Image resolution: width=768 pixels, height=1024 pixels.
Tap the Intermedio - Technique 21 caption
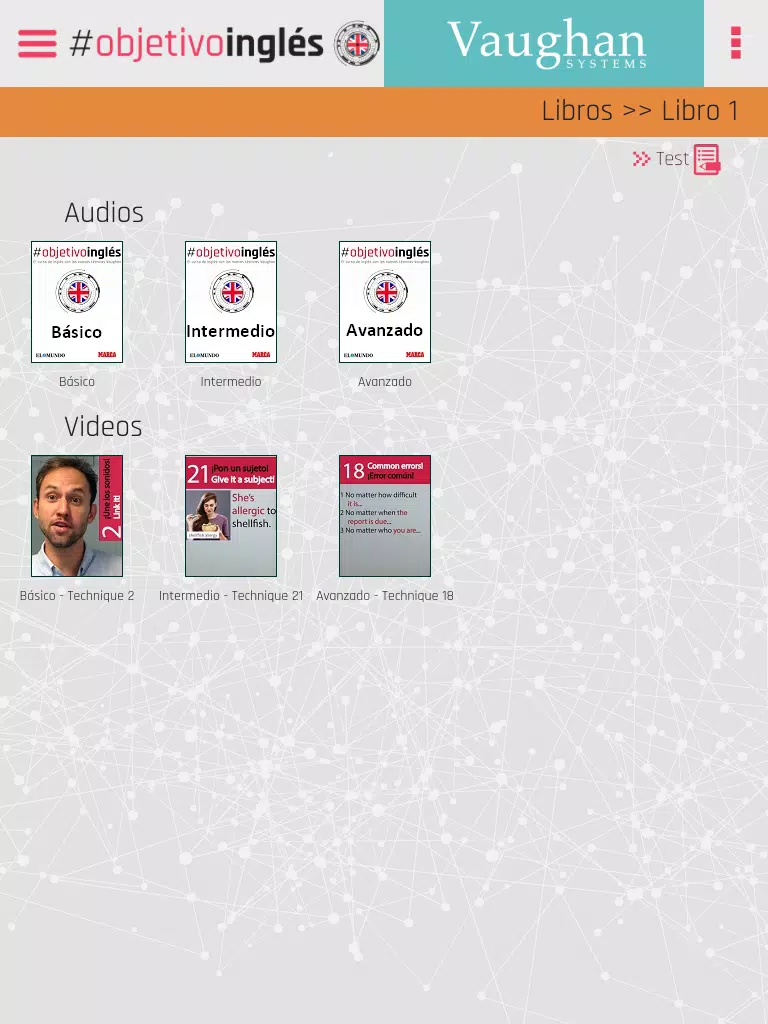coord(231,596)
